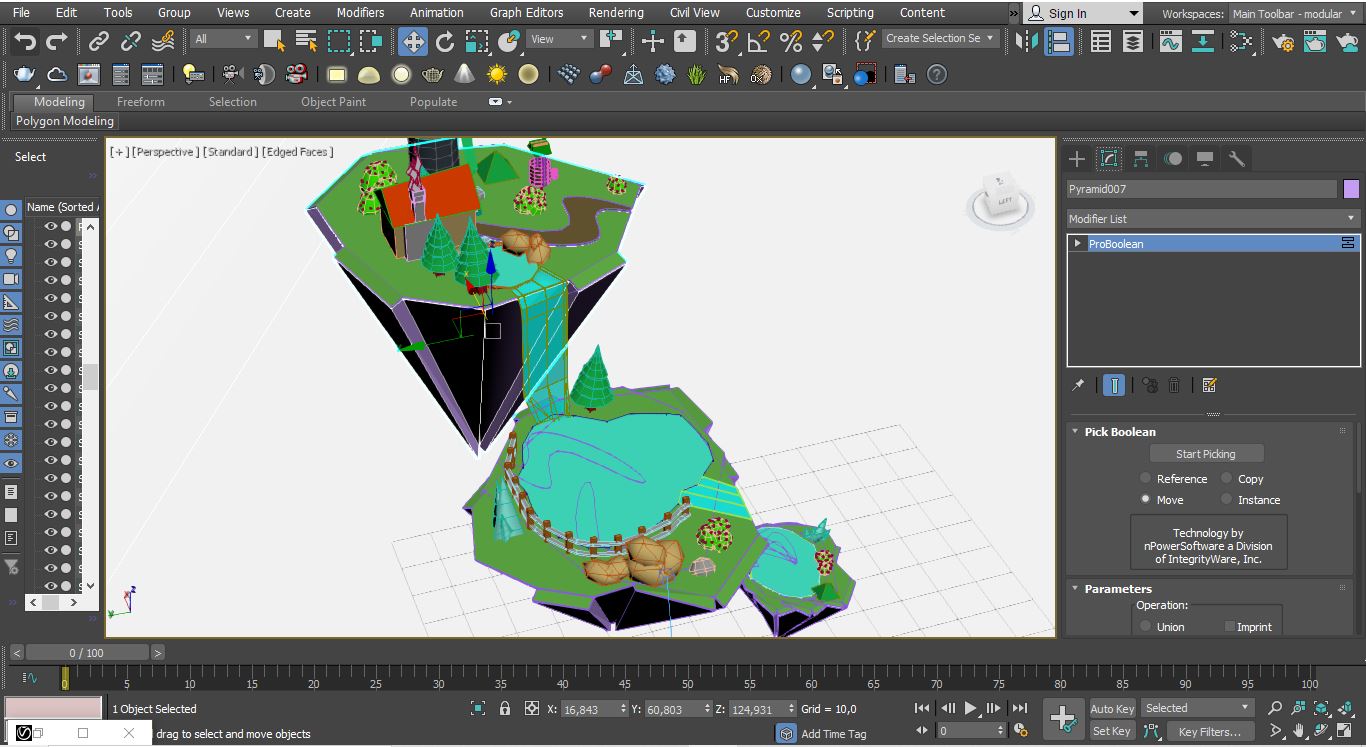
Task: Click the teapot render icon
Action: pyautogui.click(x=24, y=75)
